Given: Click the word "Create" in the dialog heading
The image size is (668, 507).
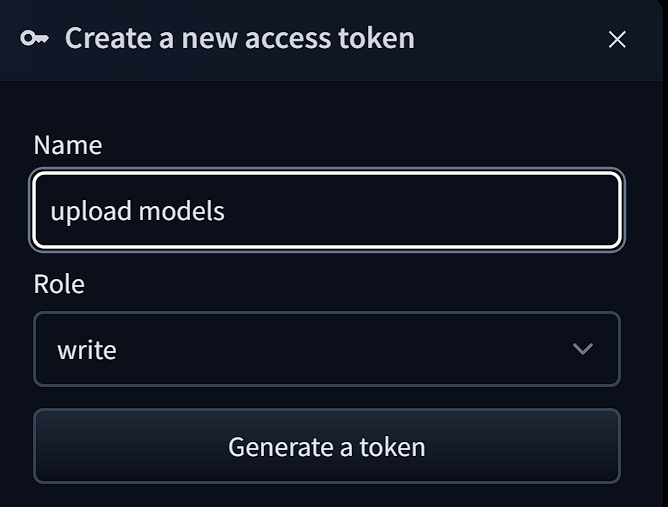Looking at the screenshot, I should pyautogui.click(x=108, y=39).
